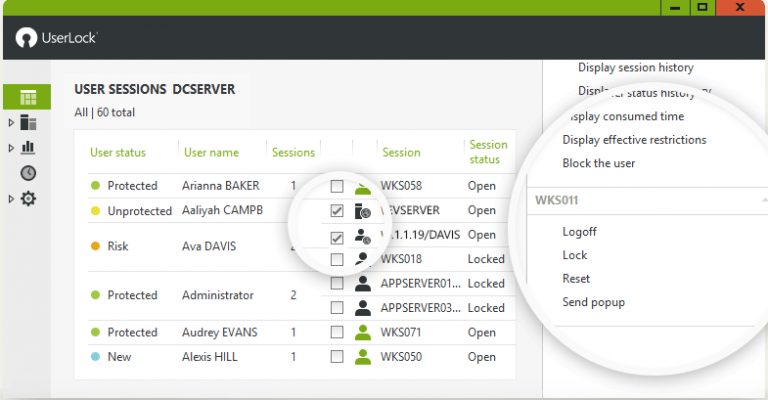The height and width of the screenshot is (400, 768).
Task: Select the Arianna BAKER user name
Action: click(221, 186)
